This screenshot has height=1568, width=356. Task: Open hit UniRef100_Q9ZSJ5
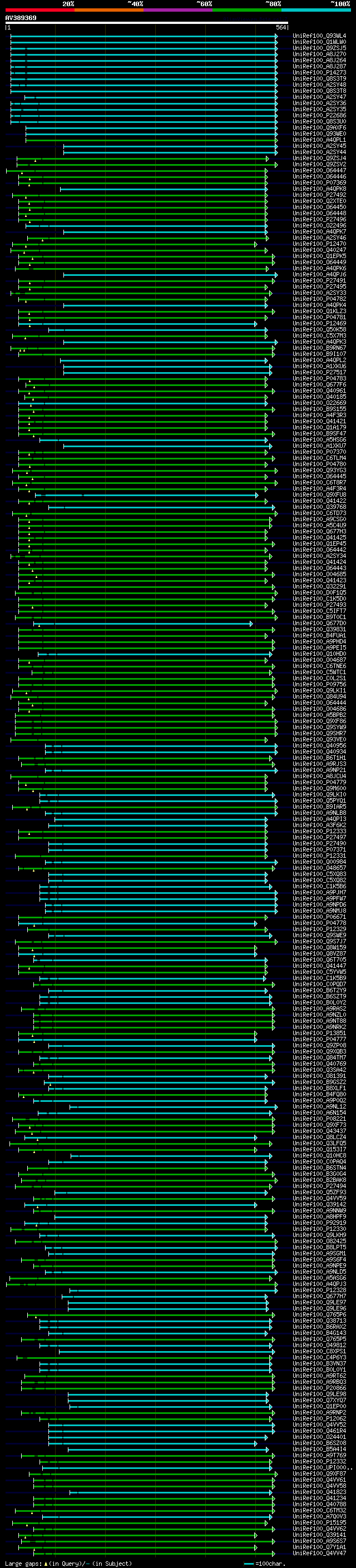click(319, 48)
